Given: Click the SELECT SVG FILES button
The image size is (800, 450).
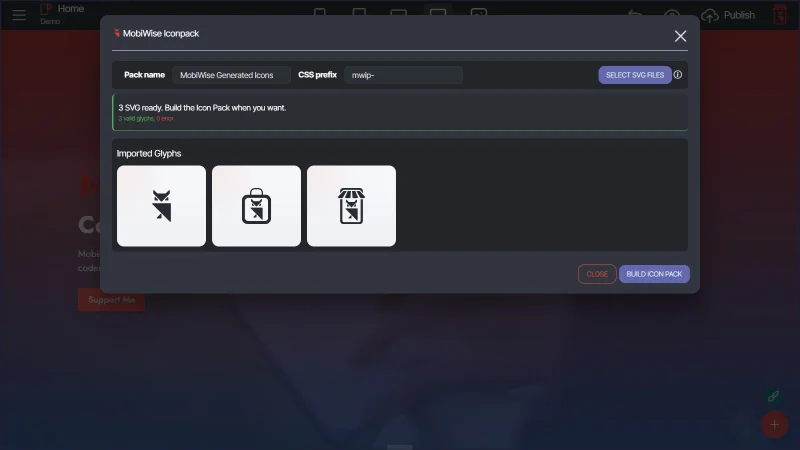Looking at the screenshot, I should click(x=635, y=75).
